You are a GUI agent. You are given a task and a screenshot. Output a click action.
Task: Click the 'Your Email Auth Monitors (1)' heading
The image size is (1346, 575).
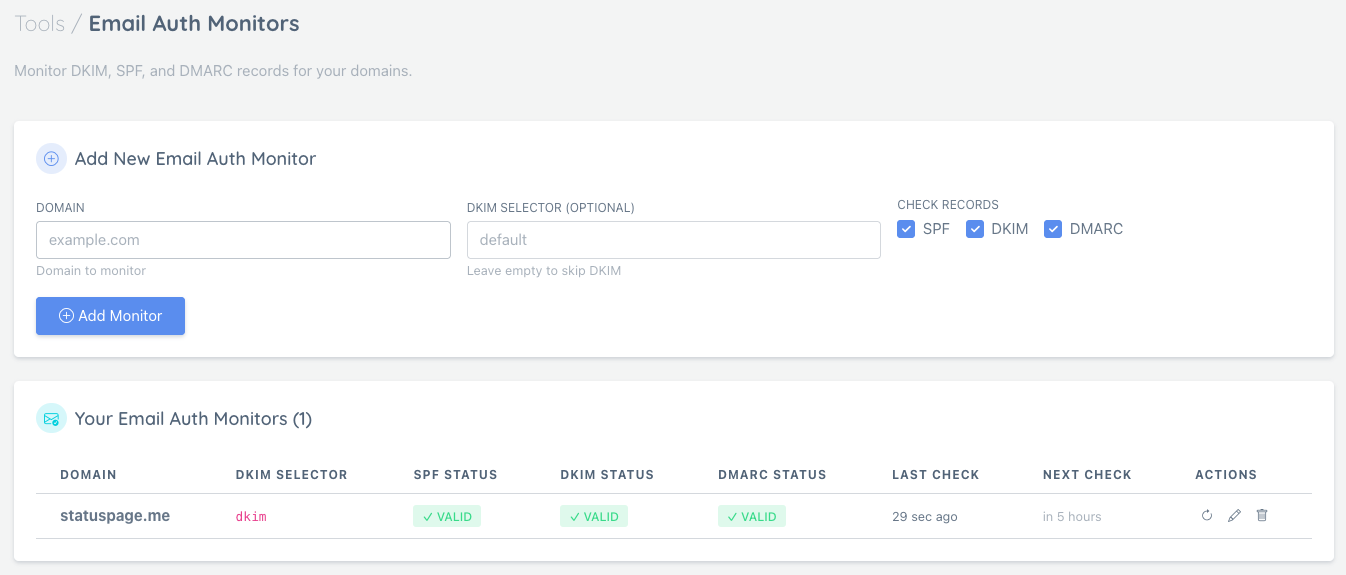click(x=193, y=419)
